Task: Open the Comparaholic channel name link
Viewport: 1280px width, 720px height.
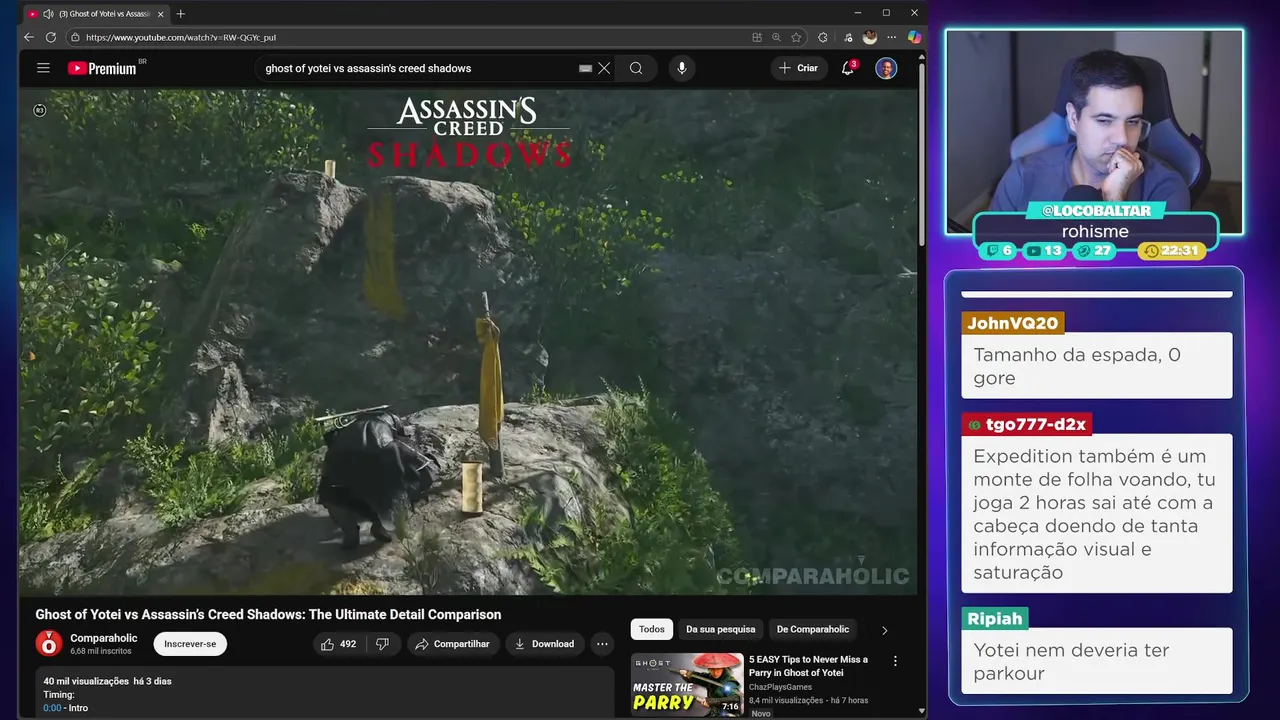Action: coord(104,638)
